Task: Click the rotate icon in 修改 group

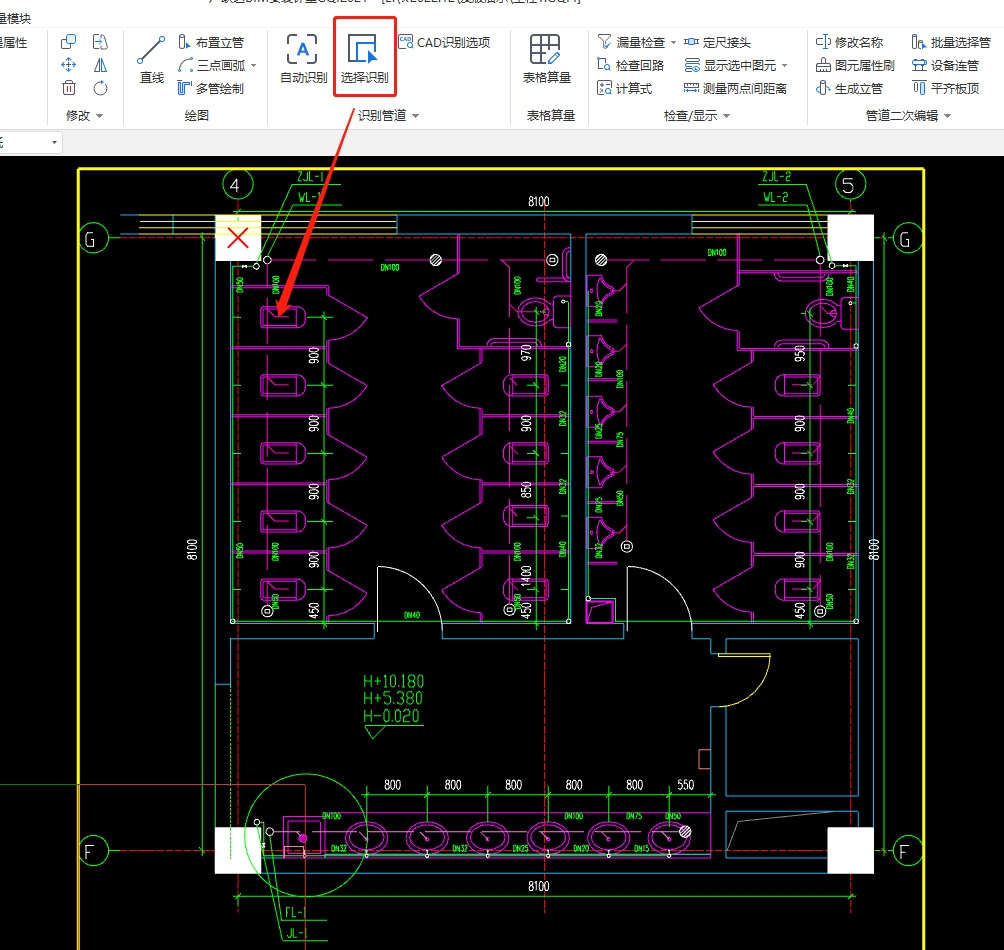Action: pos(100,88)
